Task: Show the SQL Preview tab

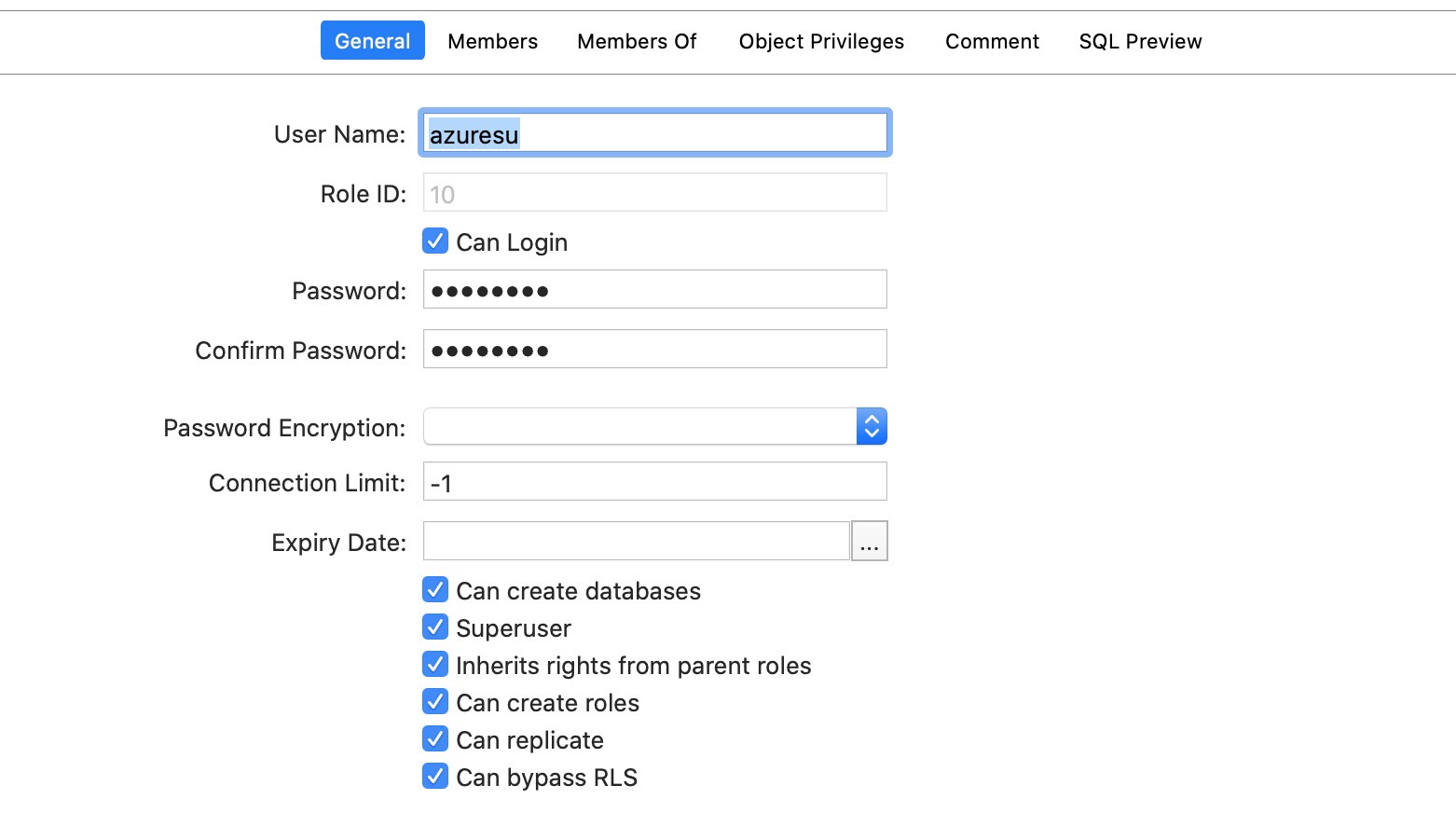Action: (1139, 41)
